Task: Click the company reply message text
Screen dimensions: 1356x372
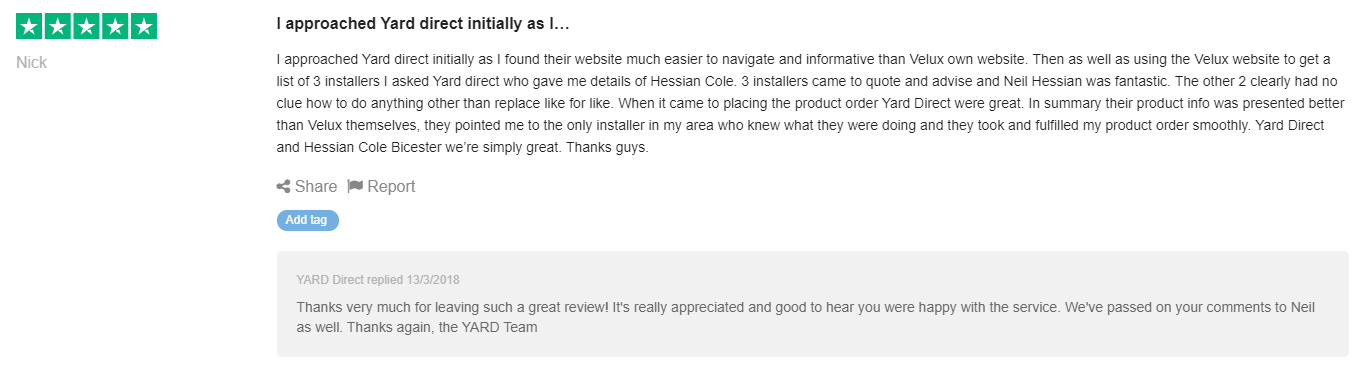Action: pyautogui.click(x=806, y=317)
